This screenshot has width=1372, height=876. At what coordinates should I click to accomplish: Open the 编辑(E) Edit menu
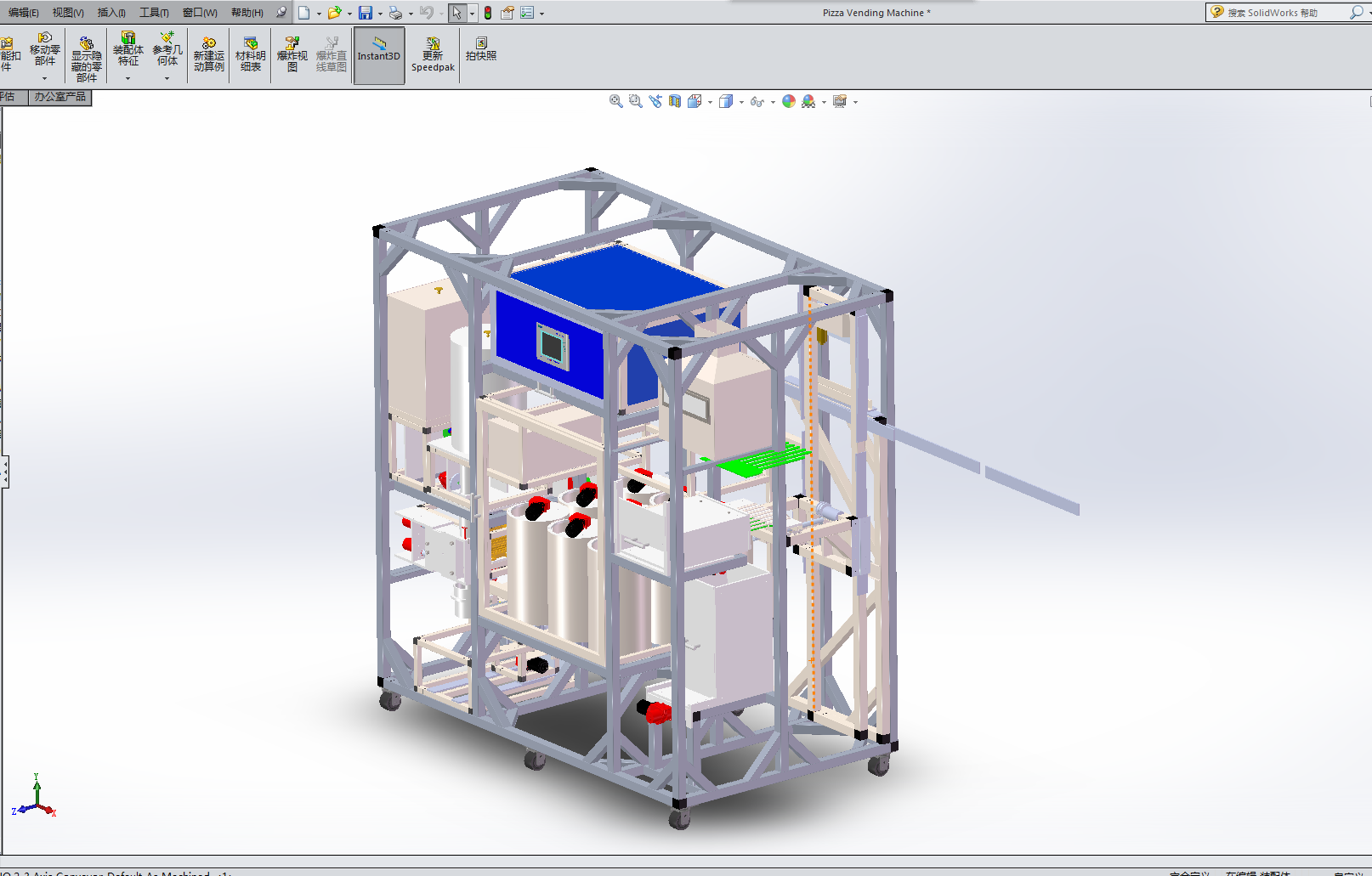[x=23, y=13]
